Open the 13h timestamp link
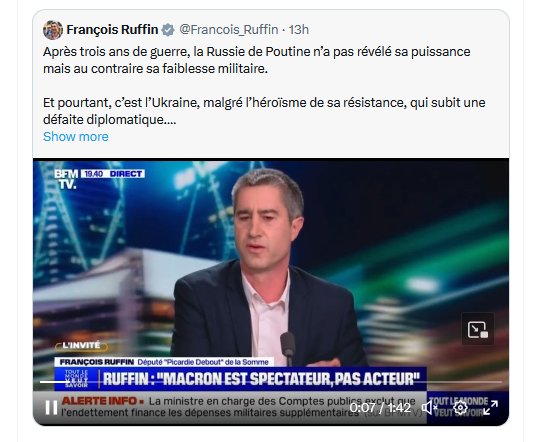Screen dimensions: 546x442 [299, 30]
